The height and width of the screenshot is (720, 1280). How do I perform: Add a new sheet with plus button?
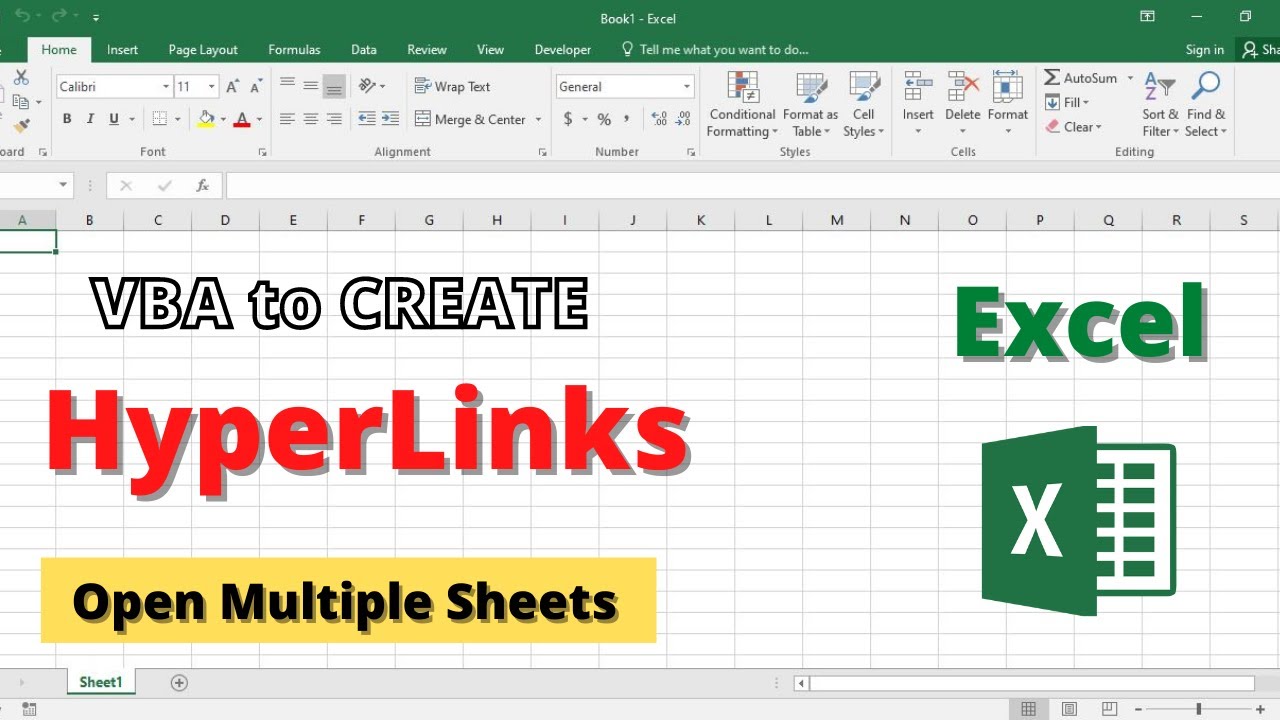pos(179,683)
